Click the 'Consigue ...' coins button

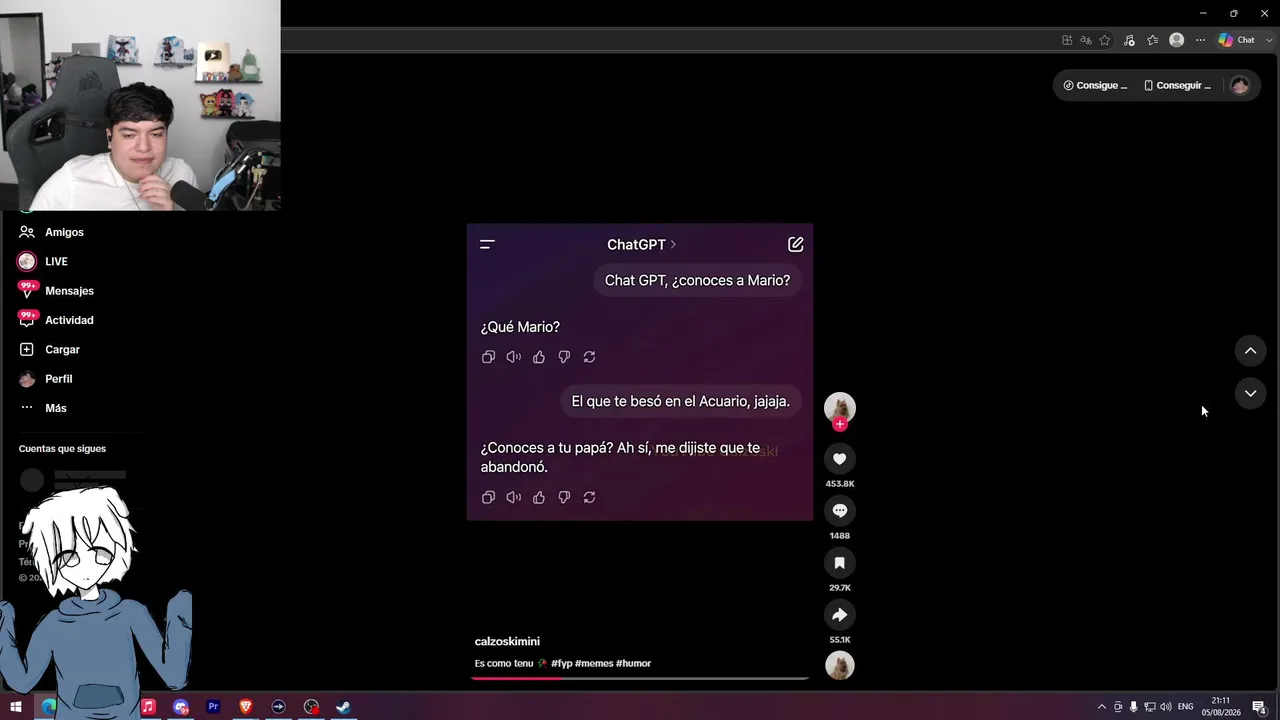(1095, 85)
